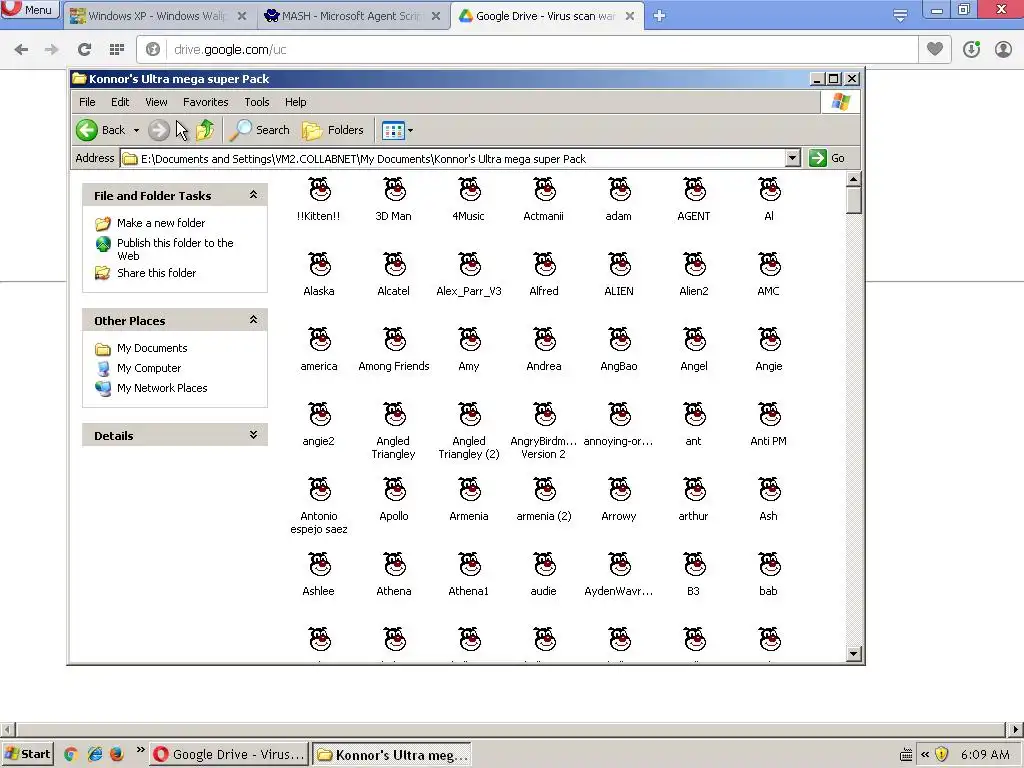The image size is (1024, 768).
Task: Go up one folder level
Action: tap(205, 130)
